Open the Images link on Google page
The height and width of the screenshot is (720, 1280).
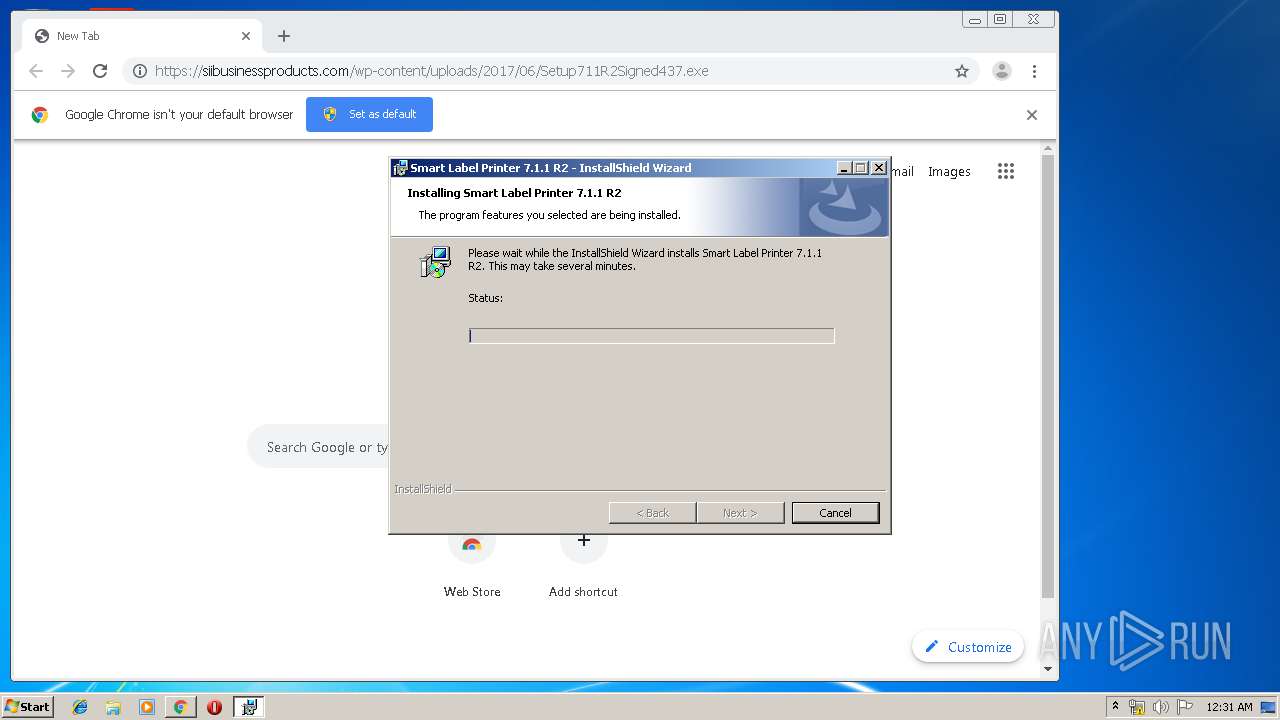949,172
